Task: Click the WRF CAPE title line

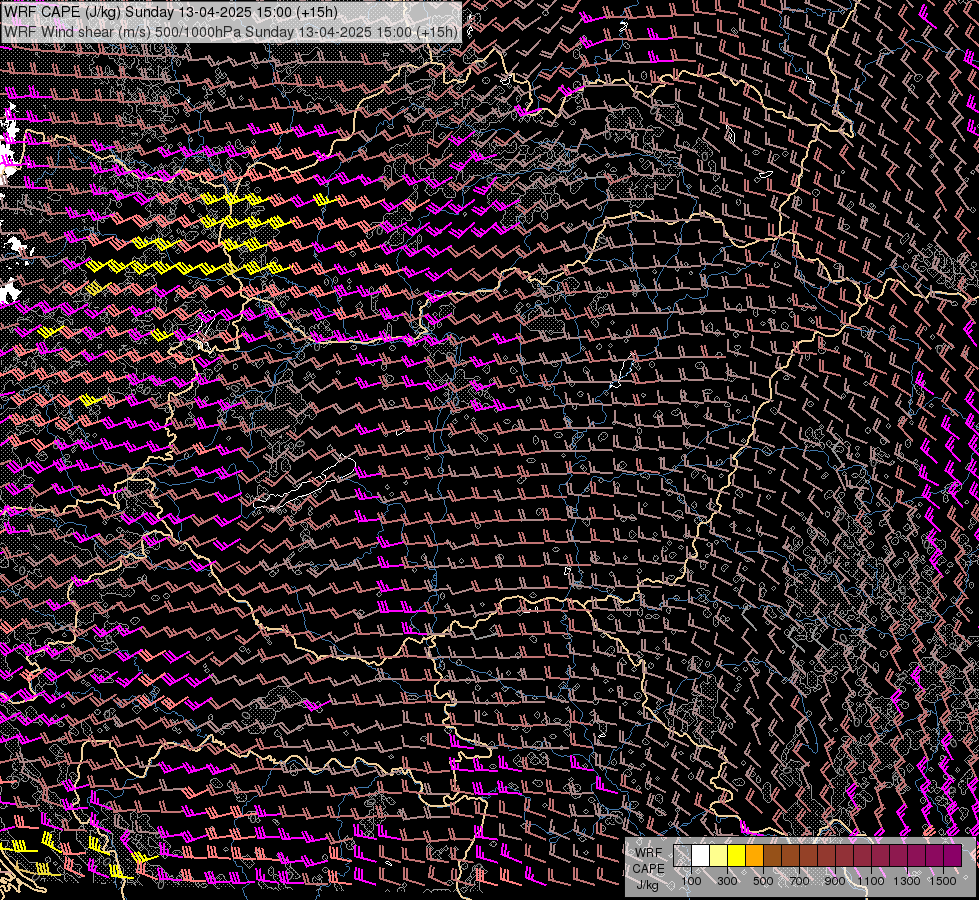Action: [x=170, y=12]
